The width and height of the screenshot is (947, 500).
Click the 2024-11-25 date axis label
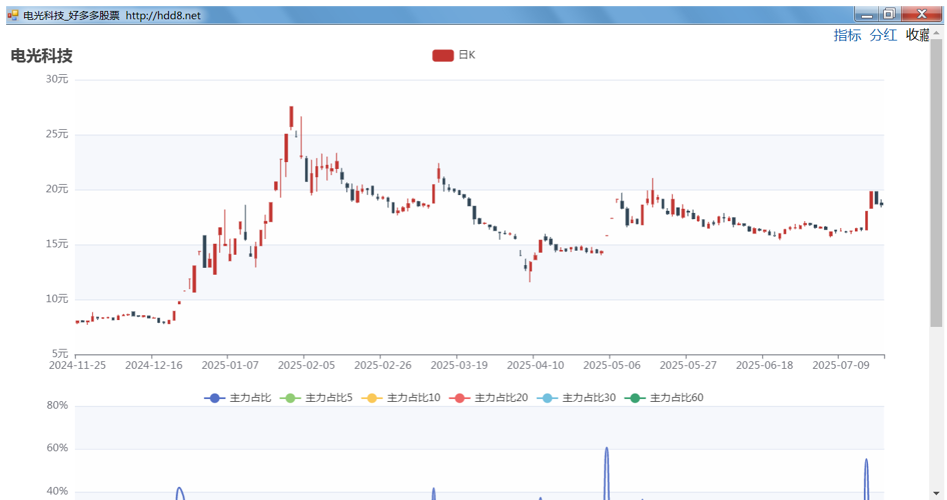(77, 365)
